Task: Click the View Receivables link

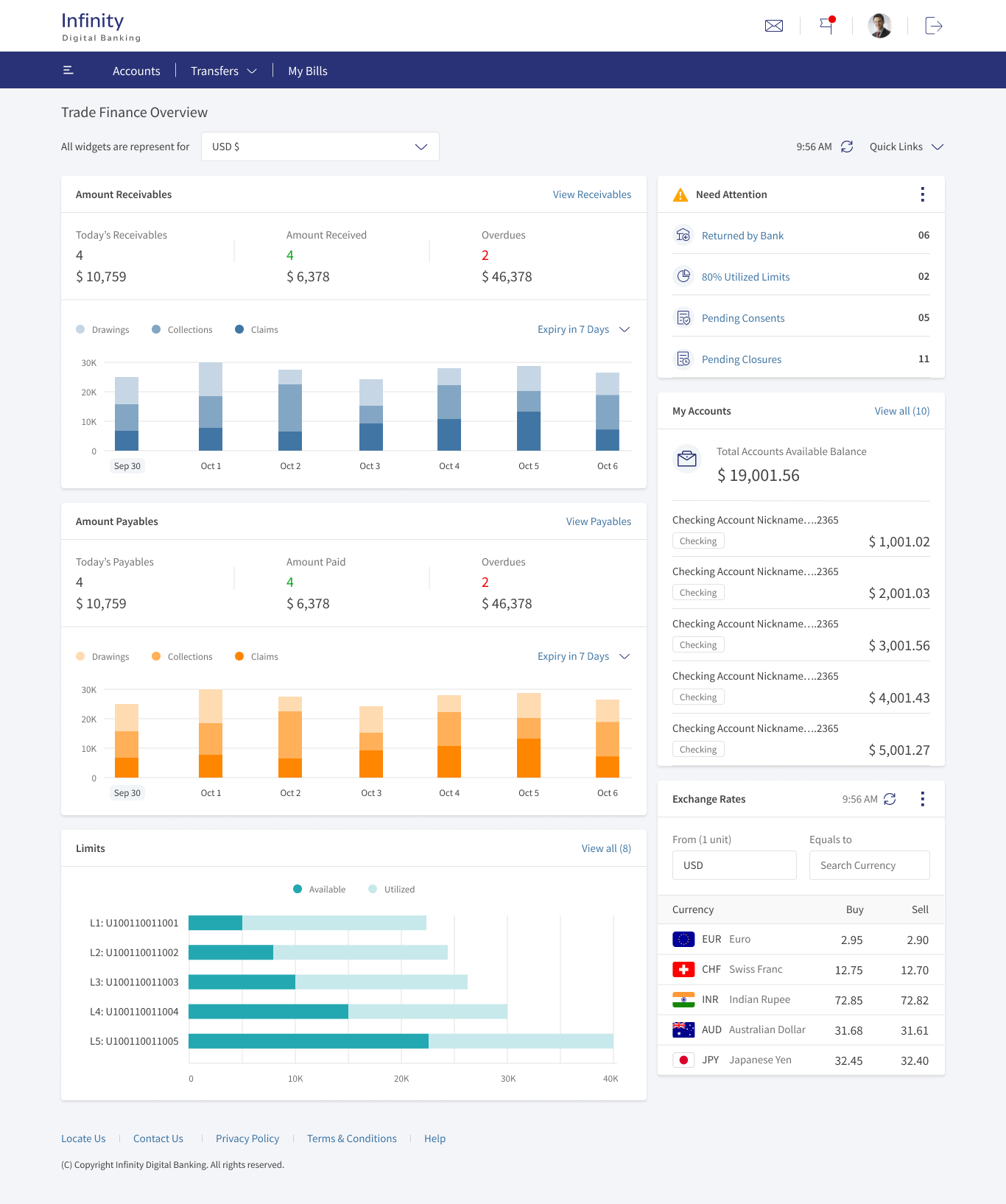Action: (x=592, y=194)
